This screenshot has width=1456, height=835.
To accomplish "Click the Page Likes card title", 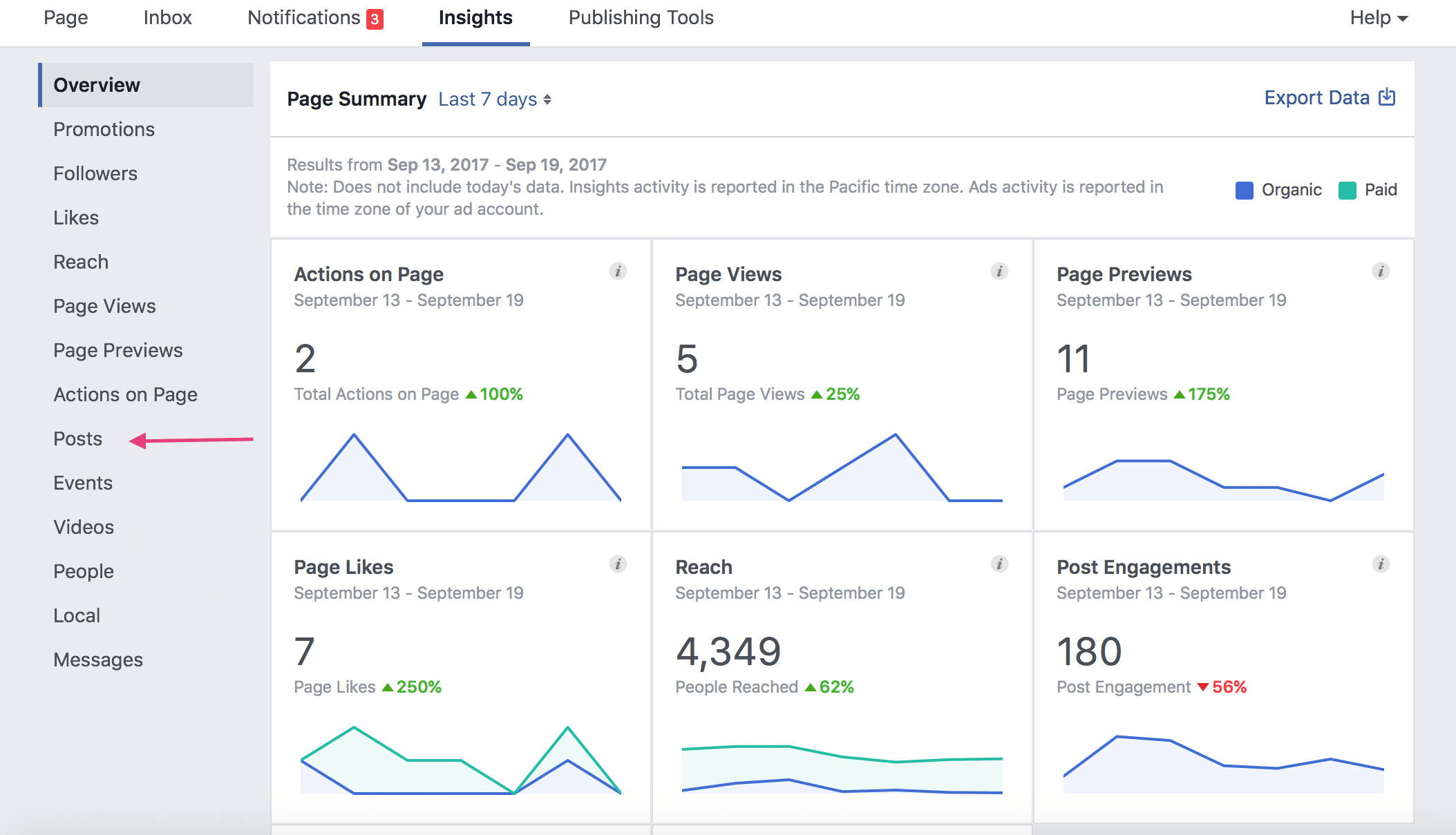I will pos(343,567).
